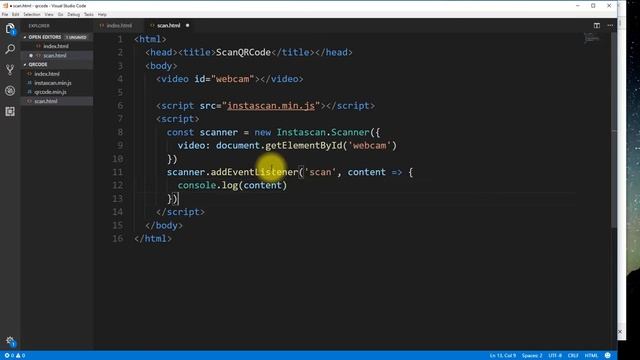Click the UTF-8 encoding status entry
The width and height of the screenshot is (640, 360).
[555, 356]
